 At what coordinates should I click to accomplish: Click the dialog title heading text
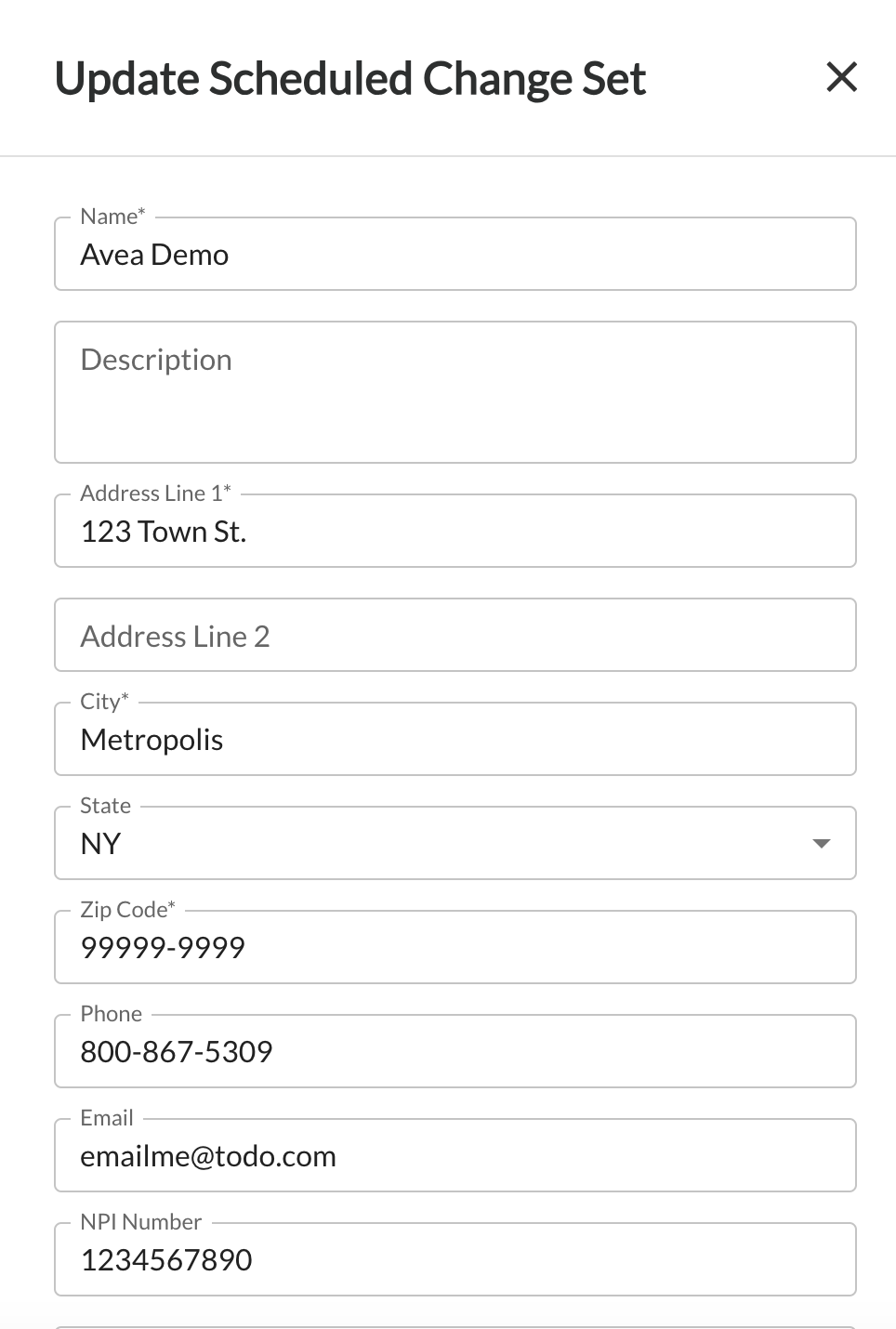[349, 79]
